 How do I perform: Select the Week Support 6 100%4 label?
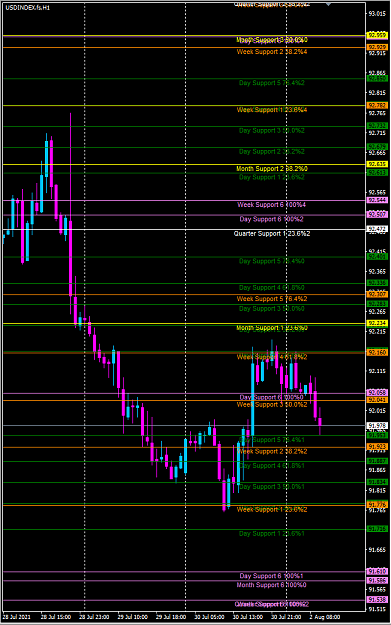[272, 204]
